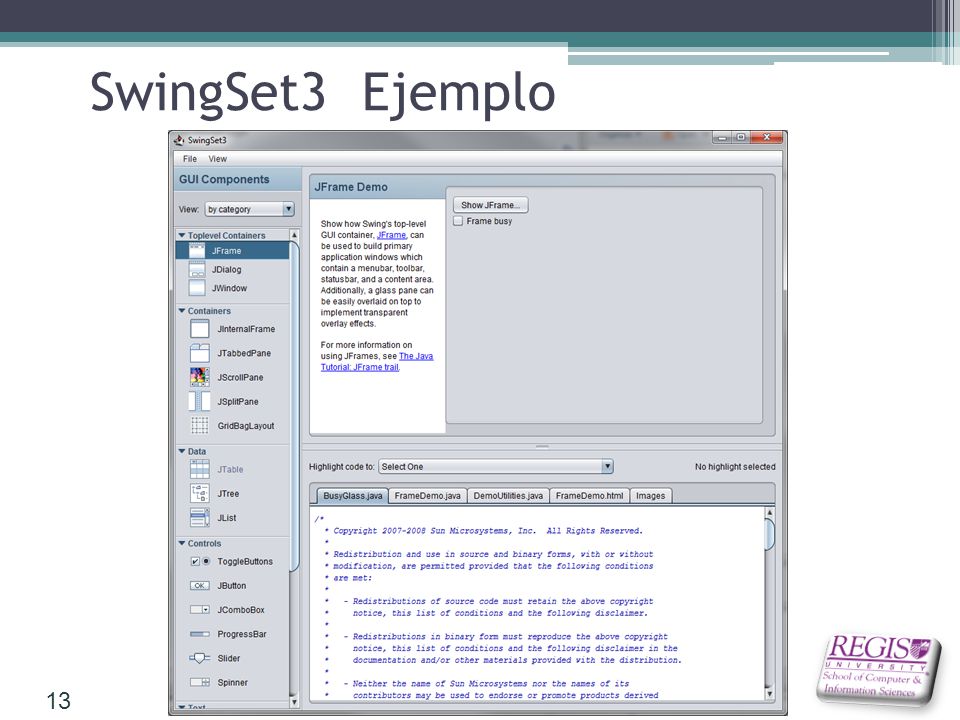Select the ProgressBar text label
960x720 pixels.
[x=242, y=634]
